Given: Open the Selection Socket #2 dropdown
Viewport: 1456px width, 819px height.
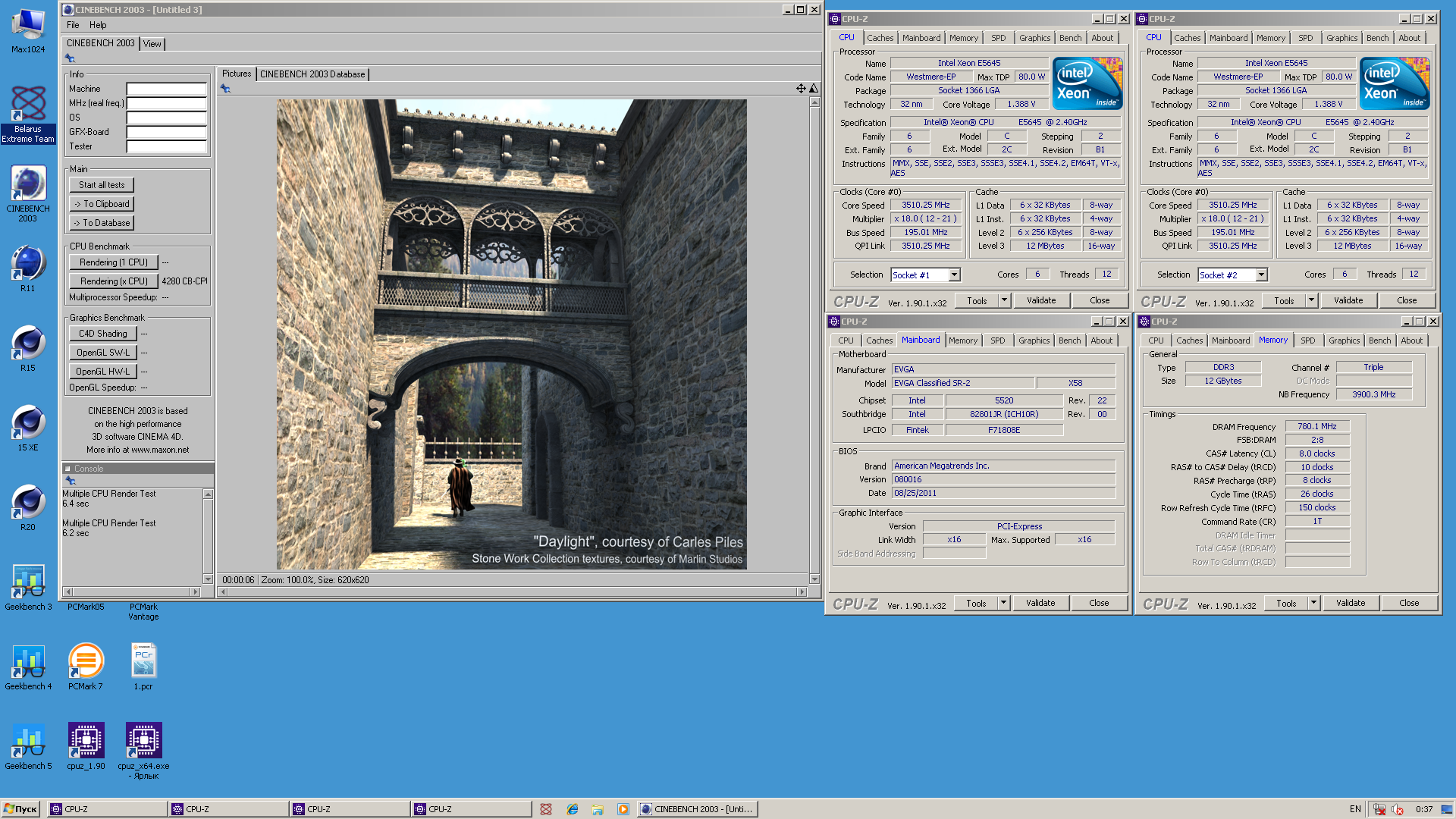Looking at the screenshot, I should (x=1262, y=275).
